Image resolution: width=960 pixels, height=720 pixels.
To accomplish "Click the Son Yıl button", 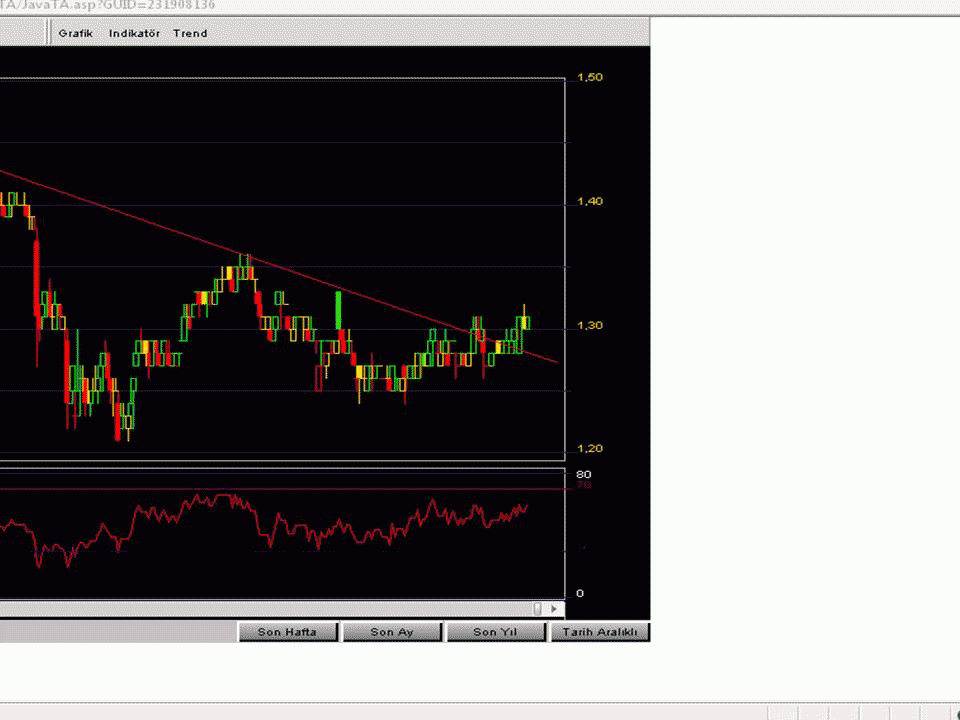I will tap(495, 632).
